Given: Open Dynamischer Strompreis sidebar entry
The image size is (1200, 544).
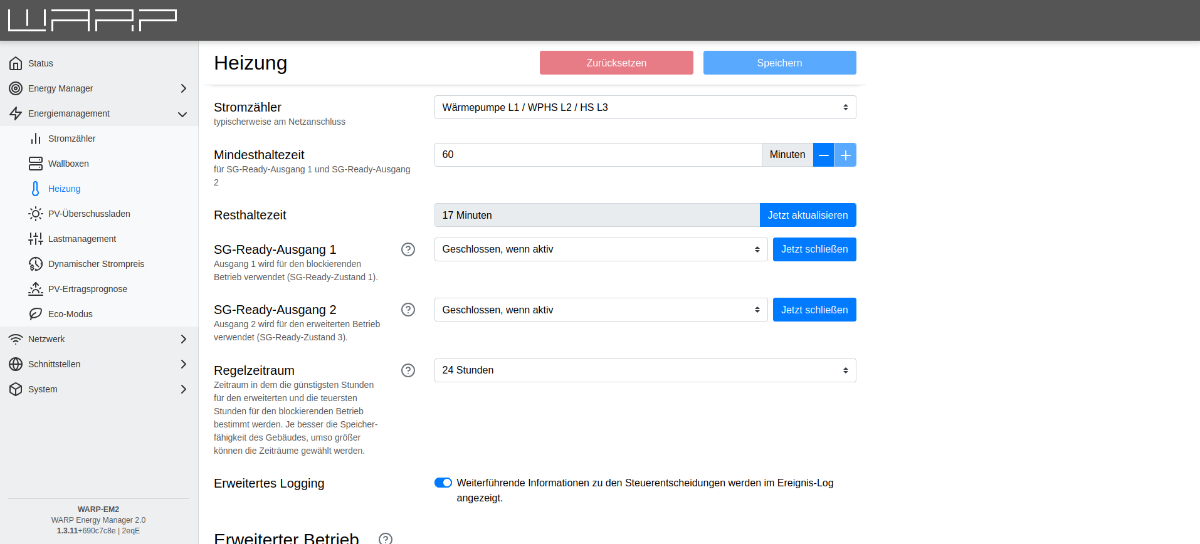Looking at the screenshot, I should tap(95, 264).
